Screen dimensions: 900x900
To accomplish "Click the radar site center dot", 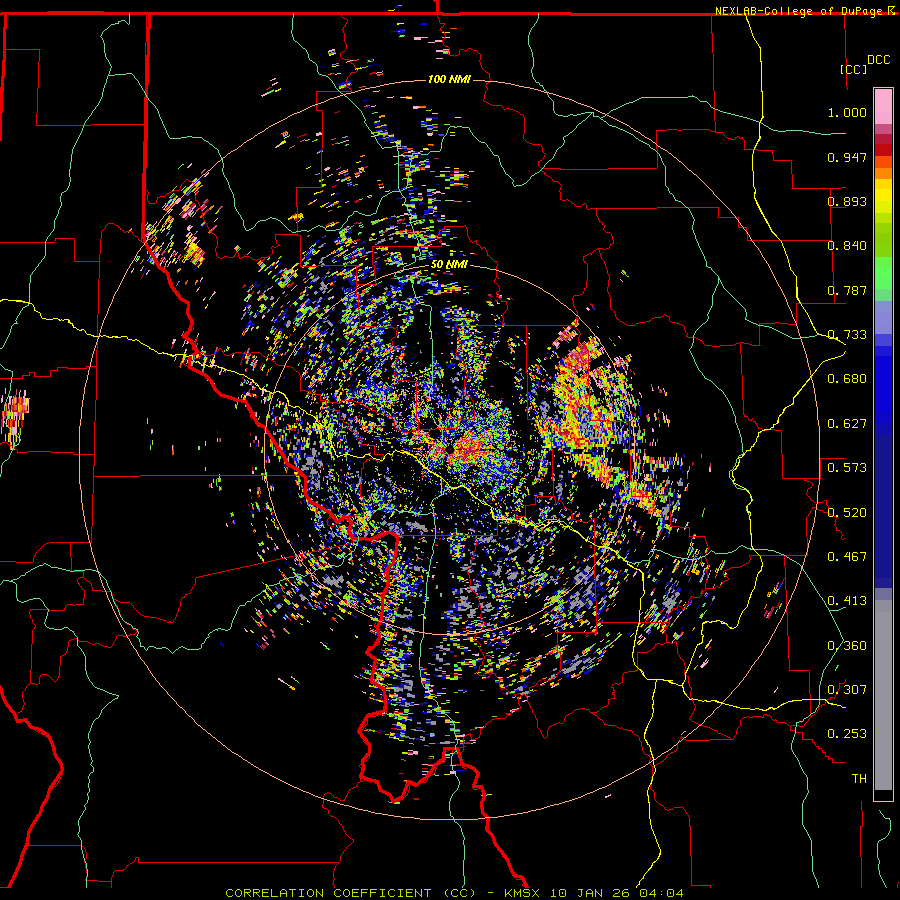I will click(x=449, y=448).
